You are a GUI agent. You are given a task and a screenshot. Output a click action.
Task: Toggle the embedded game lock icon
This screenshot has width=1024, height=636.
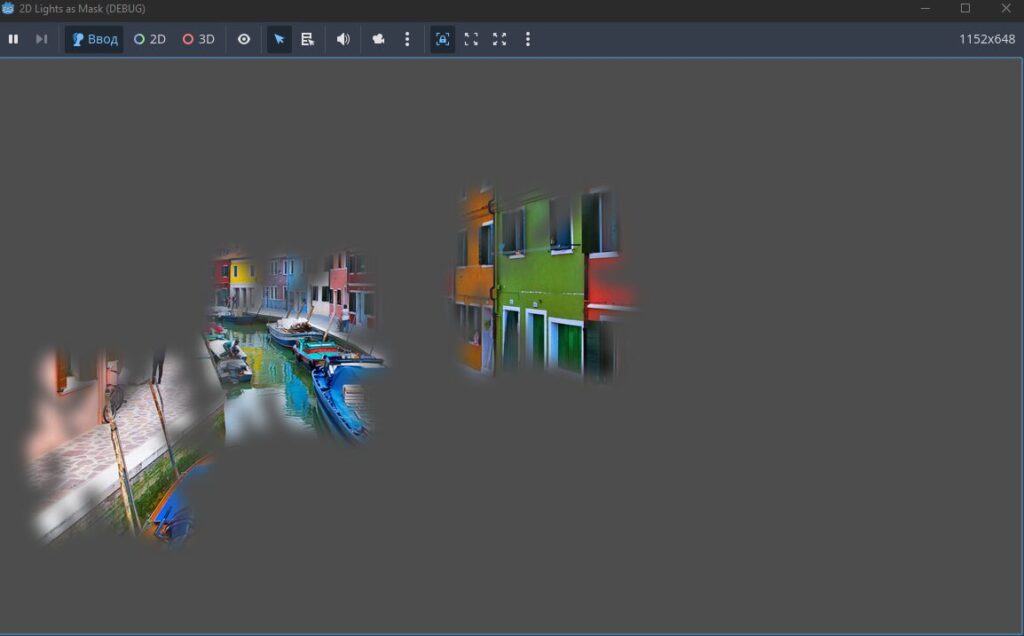[442, 39]
